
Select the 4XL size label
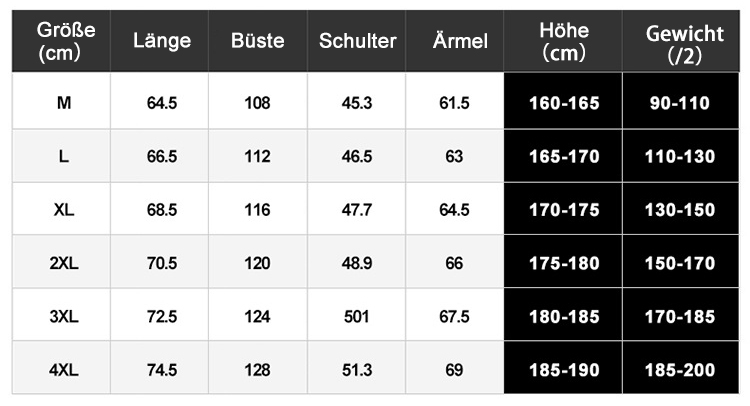pyautogui.click(x=64, y=370)
